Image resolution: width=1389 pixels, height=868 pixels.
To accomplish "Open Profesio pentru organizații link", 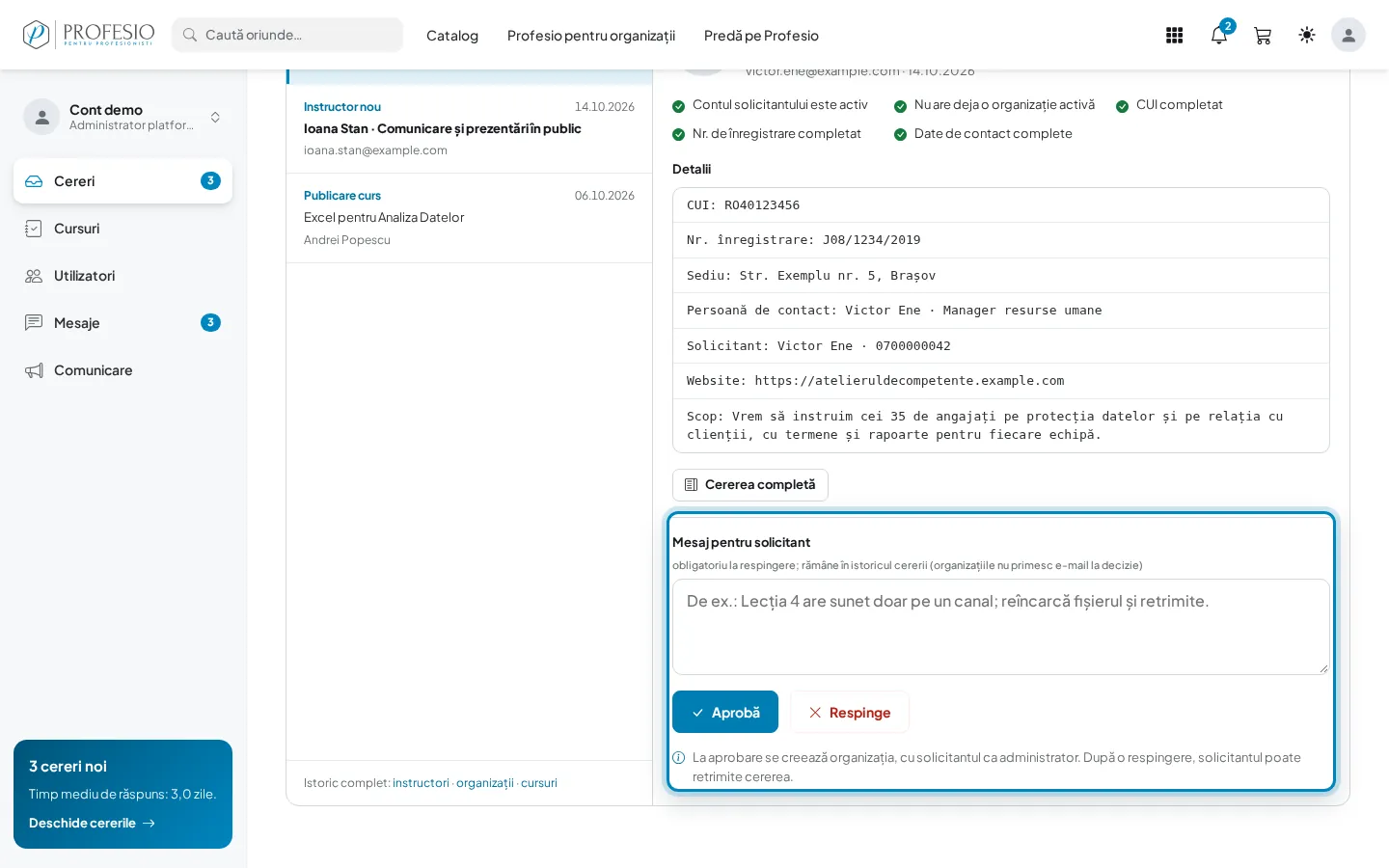I will point(591,36).
